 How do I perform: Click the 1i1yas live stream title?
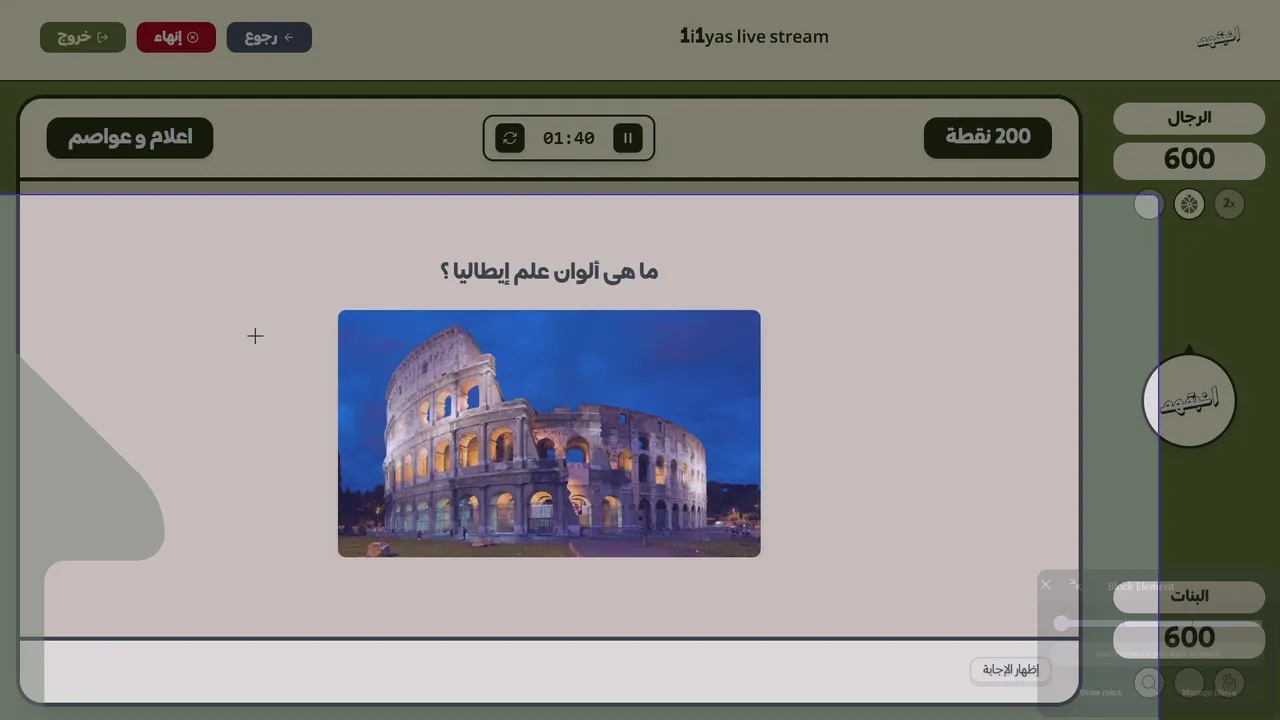pos(754,37)
